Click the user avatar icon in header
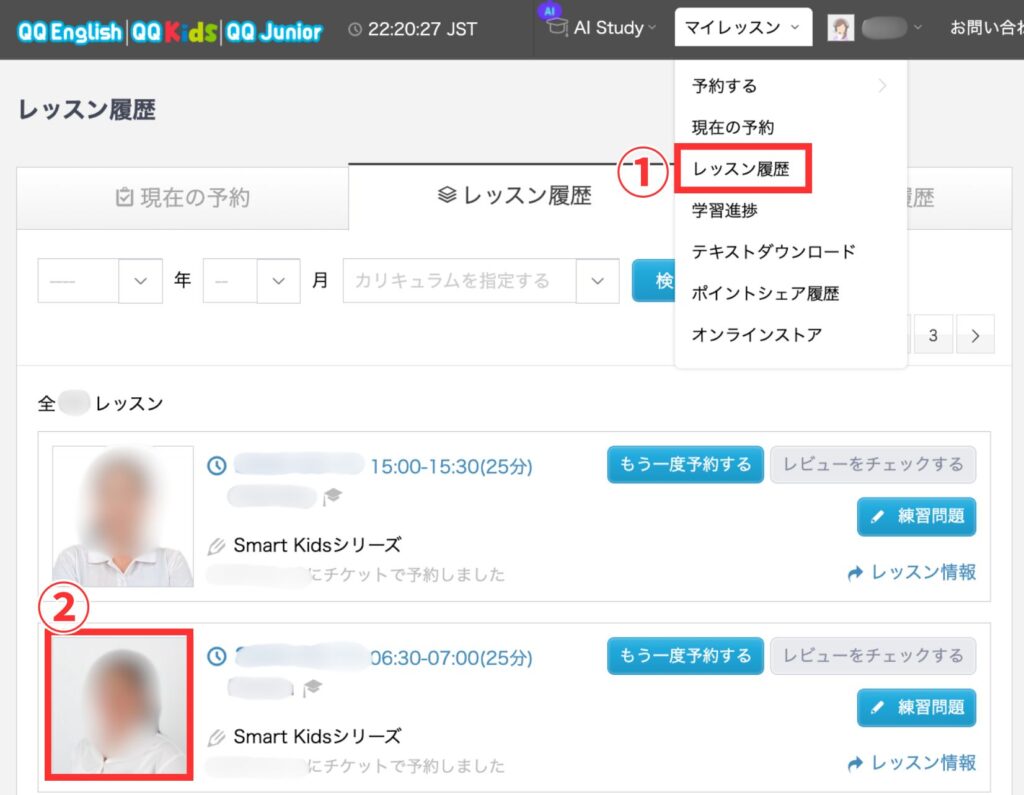Viewport: 1024px width, 795px height. pyautogui.click(x=840, y=28)
